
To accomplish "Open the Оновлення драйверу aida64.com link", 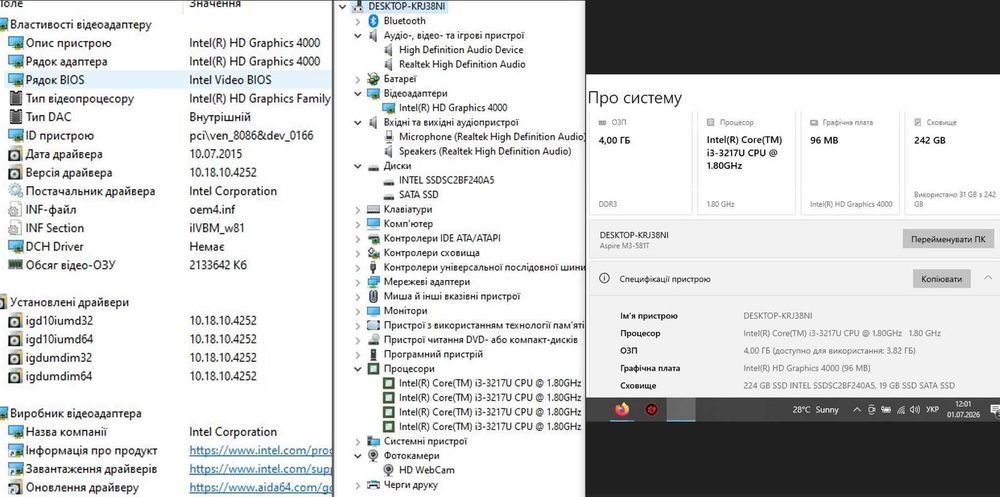I will pos(260,487).
